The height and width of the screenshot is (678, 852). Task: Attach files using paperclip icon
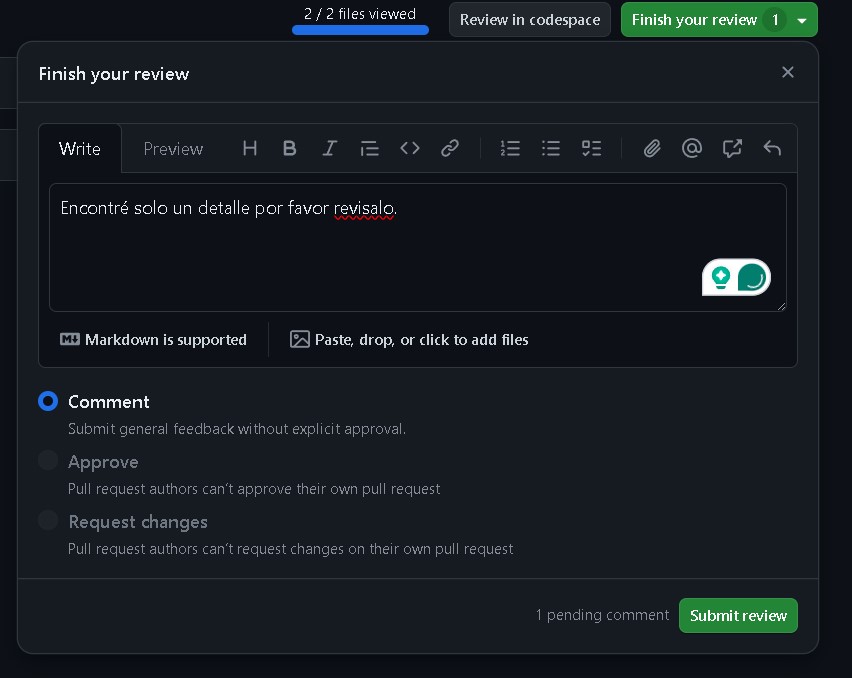coord(652,149)
